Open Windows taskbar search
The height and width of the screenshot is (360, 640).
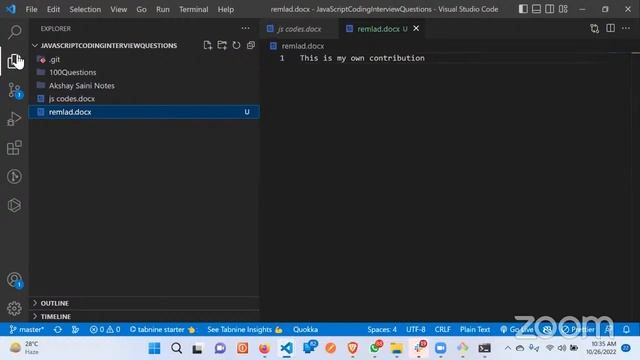(176, 348)
